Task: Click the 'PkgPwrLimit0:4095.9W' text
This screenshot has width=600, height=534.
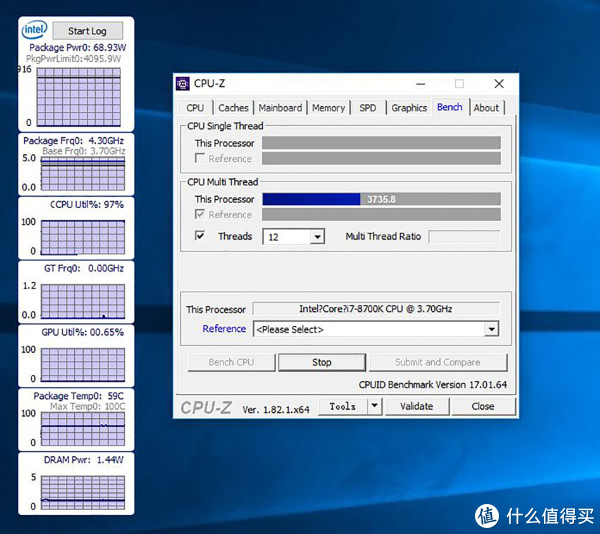Action: tap(73, 59)
